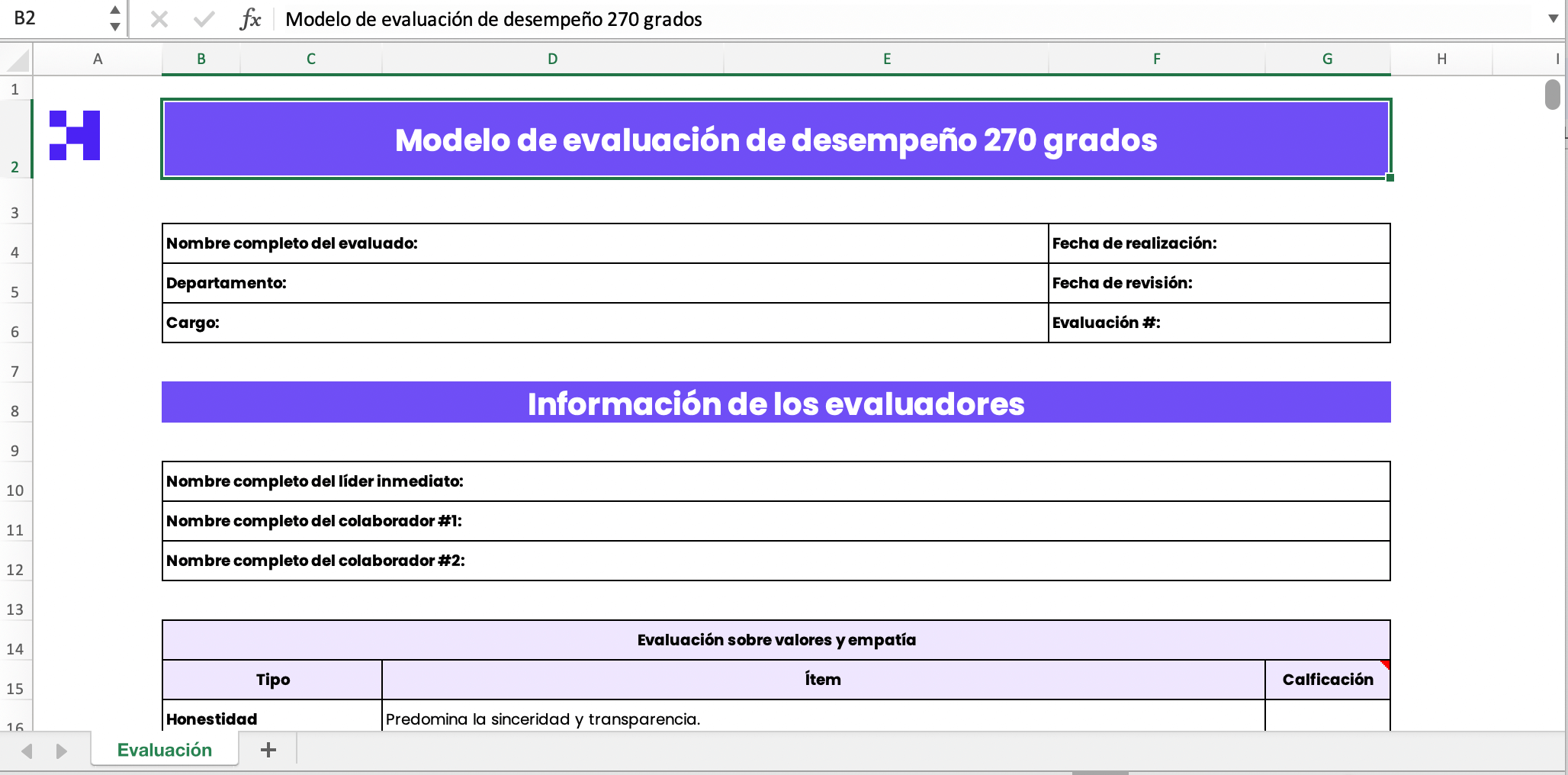
Task: Click the previous sheet navigation arrow
Action: coord(28,750)
